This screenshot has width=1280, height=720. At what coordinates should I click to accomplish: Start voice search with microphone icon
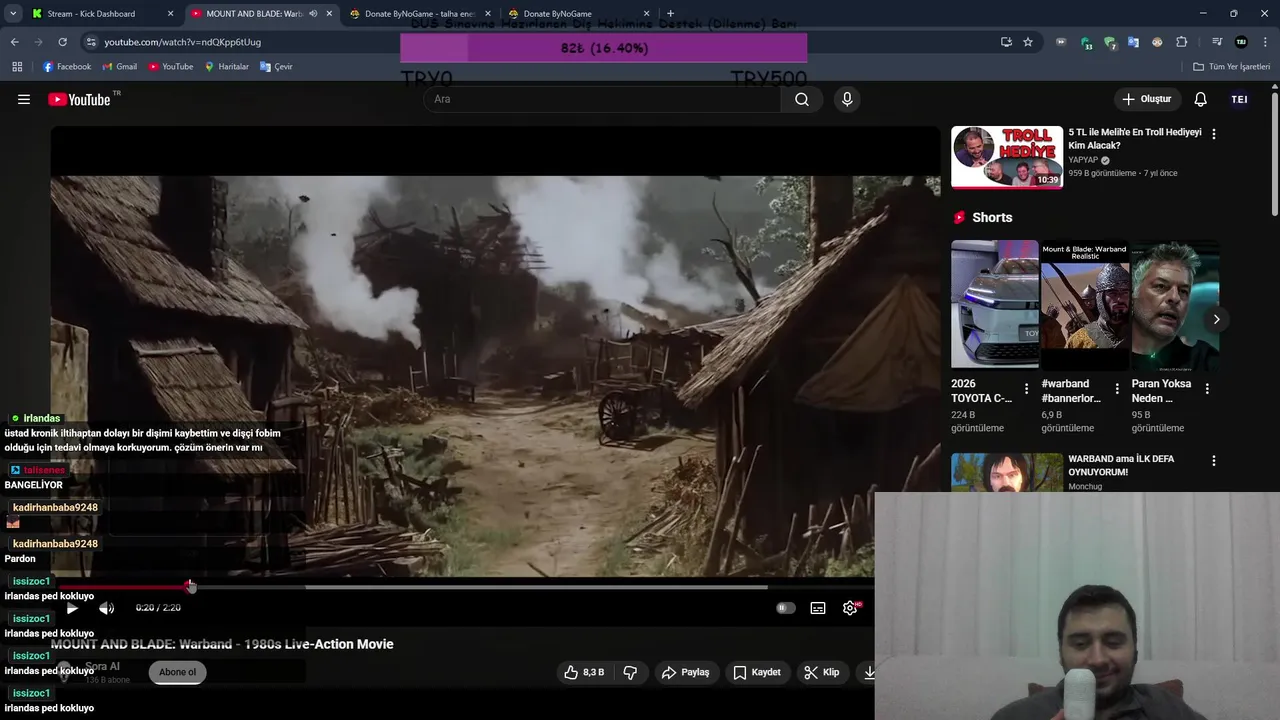tap(847, 99)
